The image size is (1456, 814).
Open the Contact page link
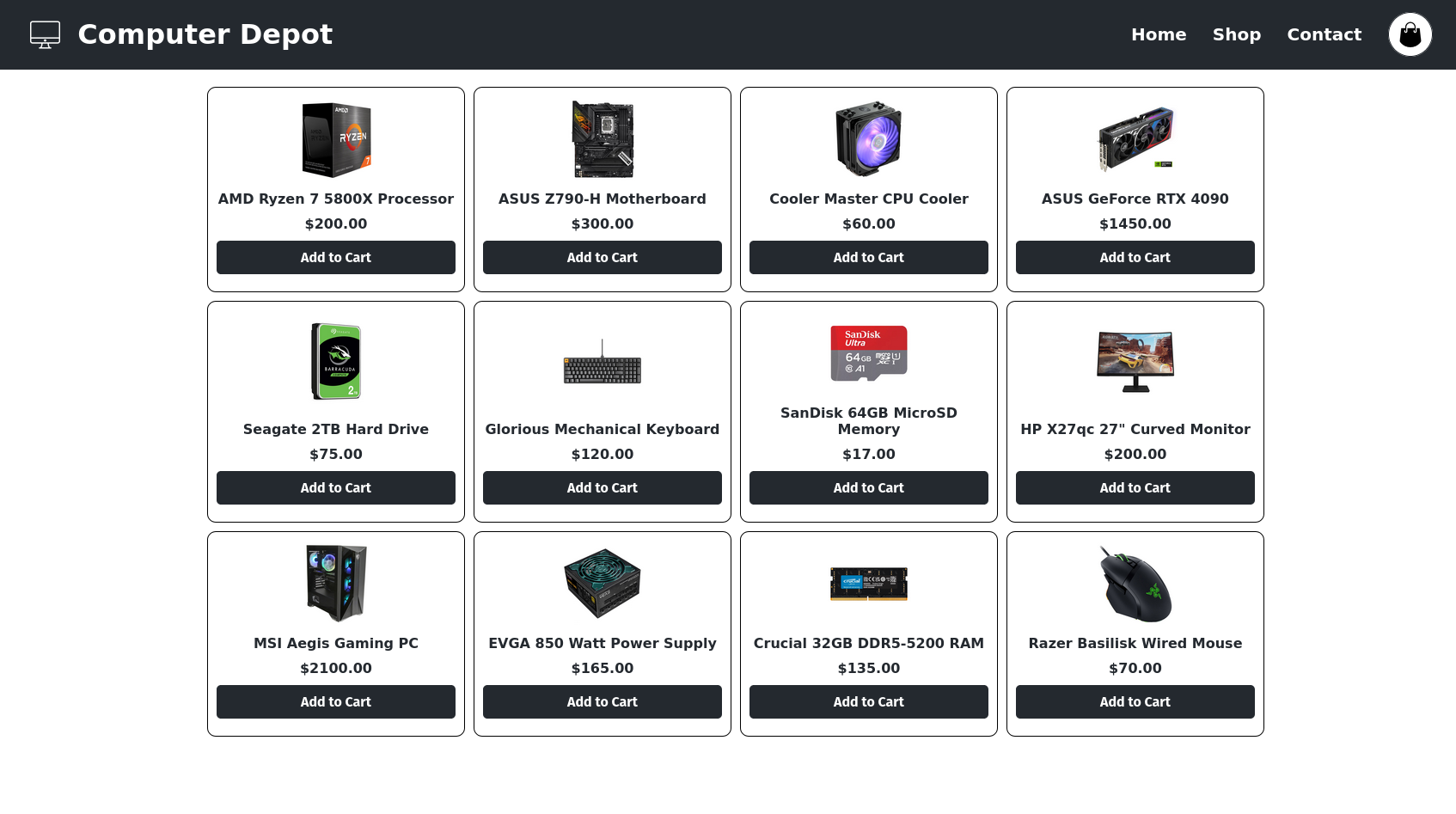pos(1324,34)
